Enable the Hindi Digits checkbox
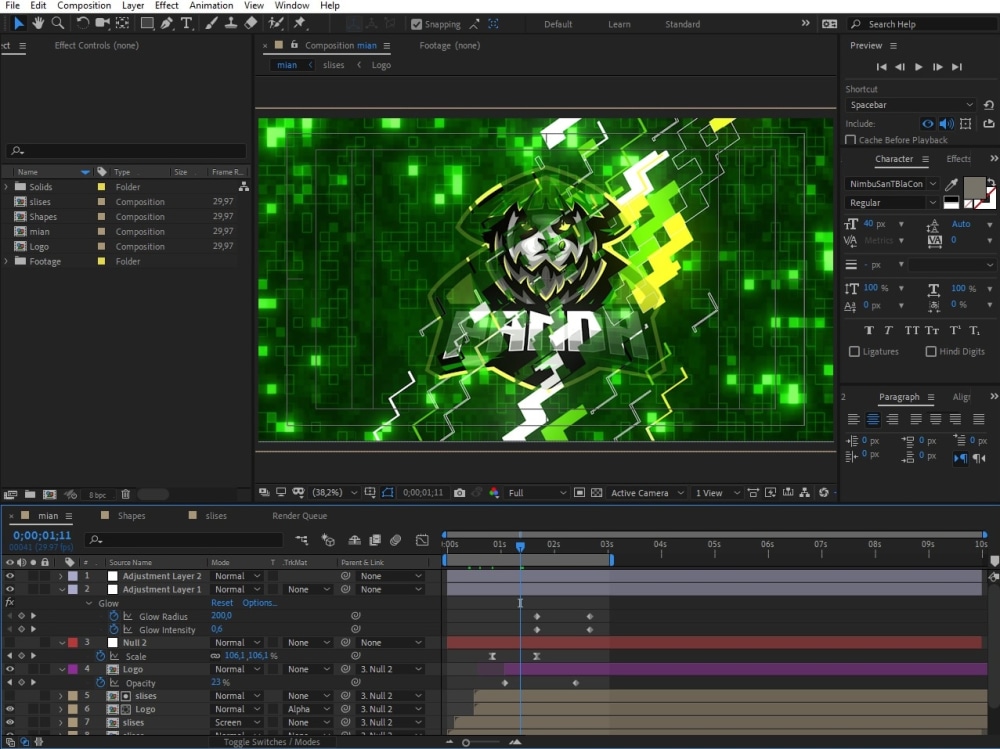The width and height of the screenshot is (1000, 749). [x=930, y=352]
